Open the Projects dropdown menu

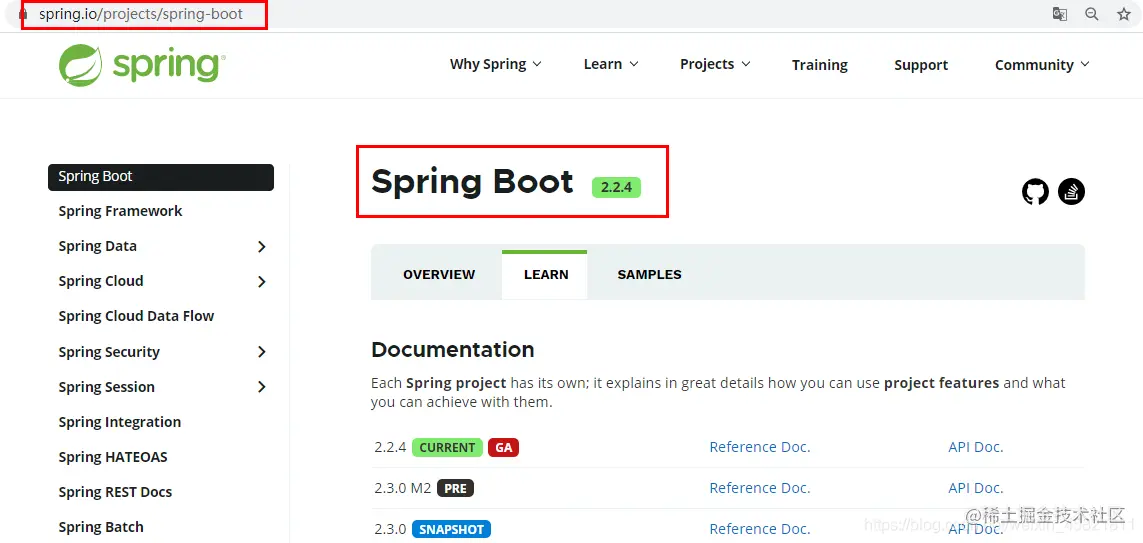tap(715, 64)
